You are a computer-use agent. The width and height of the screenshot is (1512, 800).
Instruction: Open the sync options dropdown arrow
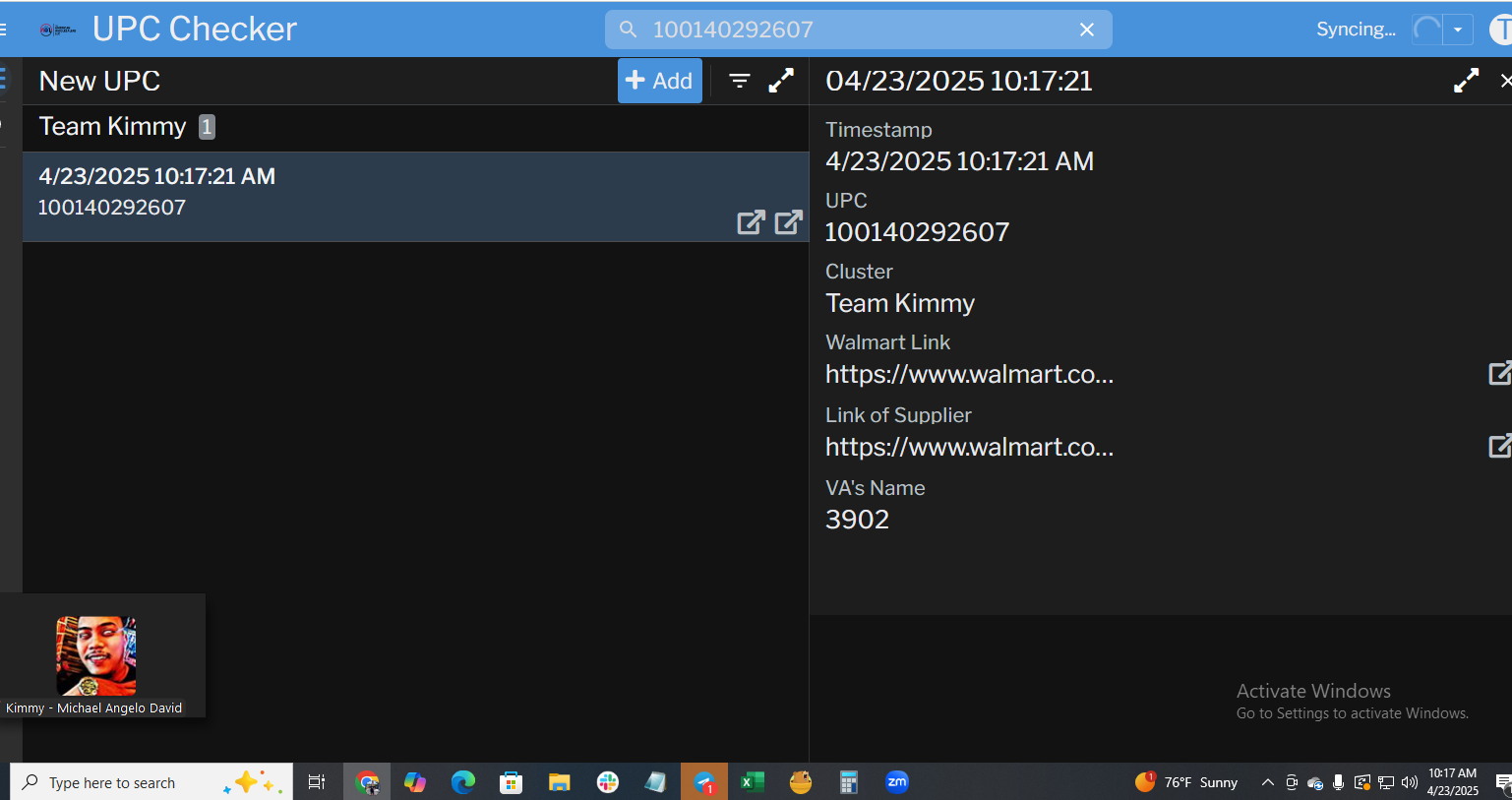coord(1458,30)
